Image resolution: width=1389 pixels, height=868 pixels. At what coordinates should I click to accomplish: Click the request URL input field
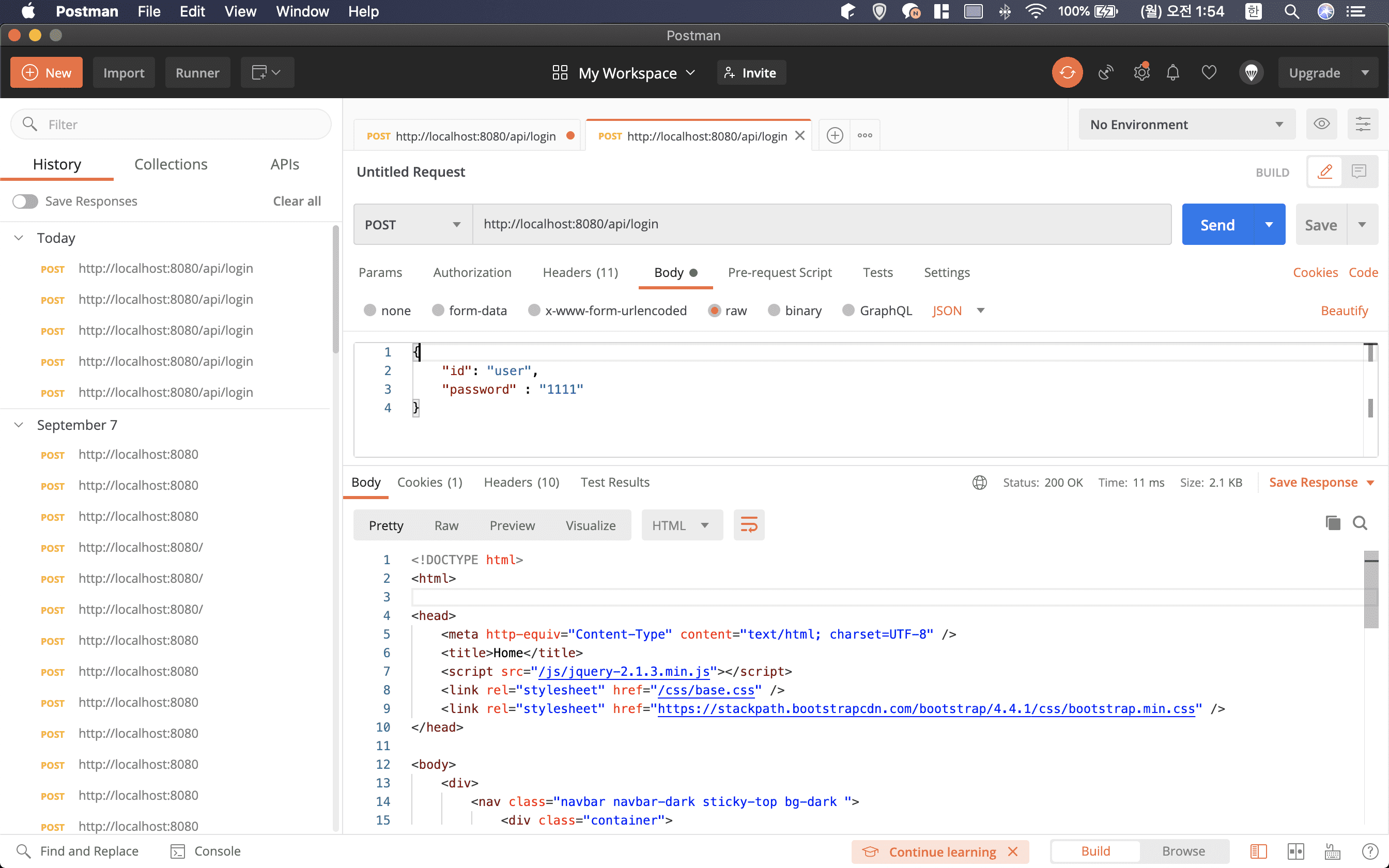[822, 224]
